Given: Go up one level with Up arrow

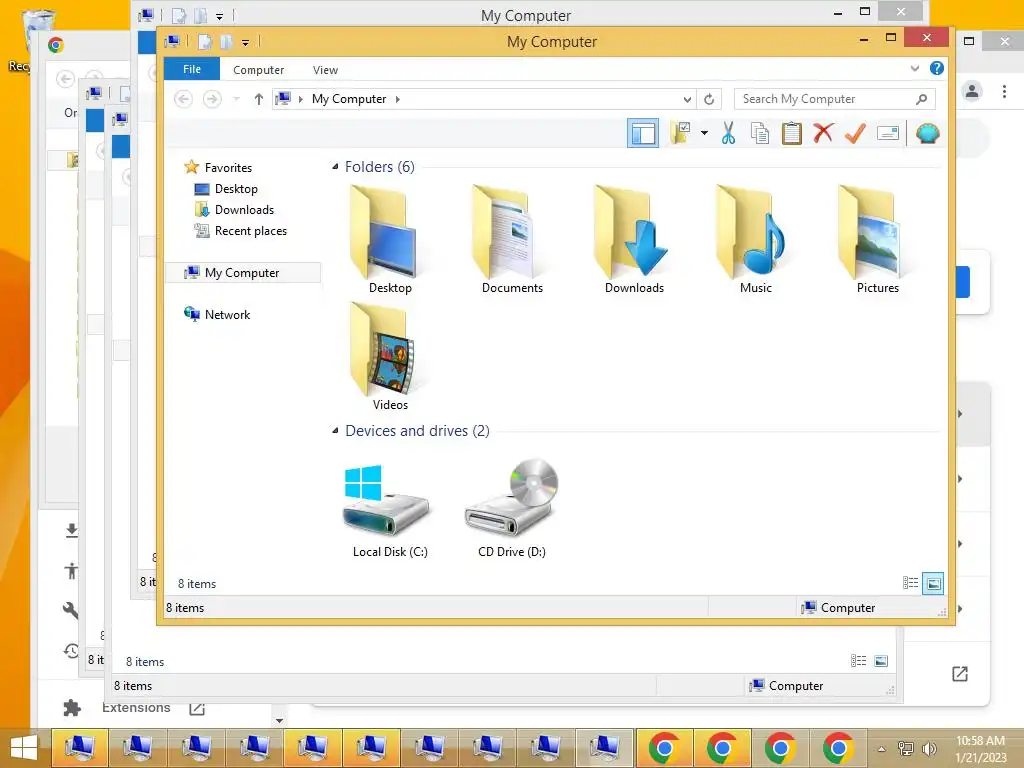Looking at the screenshot, I should 259,99.
